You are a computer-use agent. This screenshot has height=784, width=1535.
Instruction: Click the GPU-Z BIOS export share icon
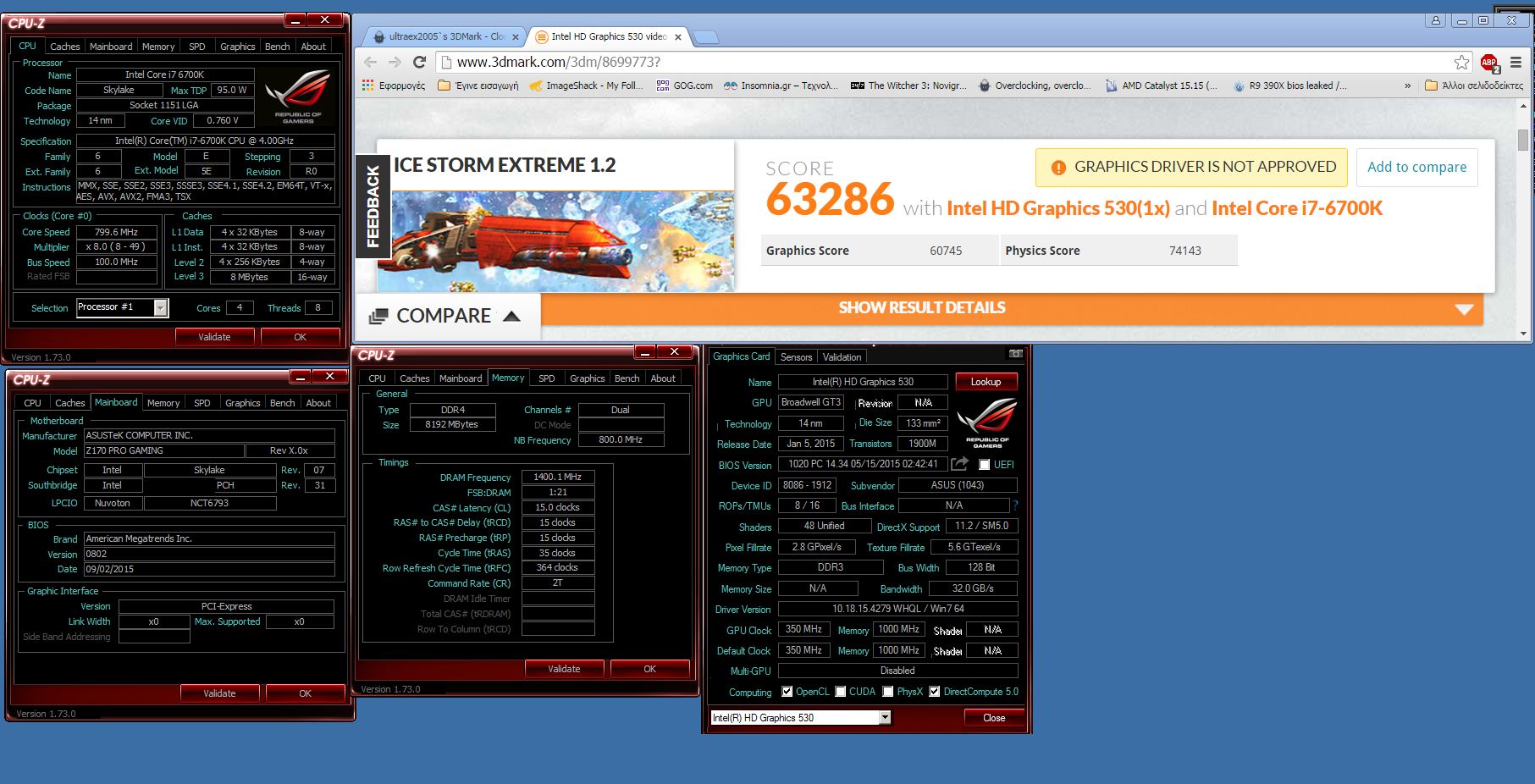(959, 464)
